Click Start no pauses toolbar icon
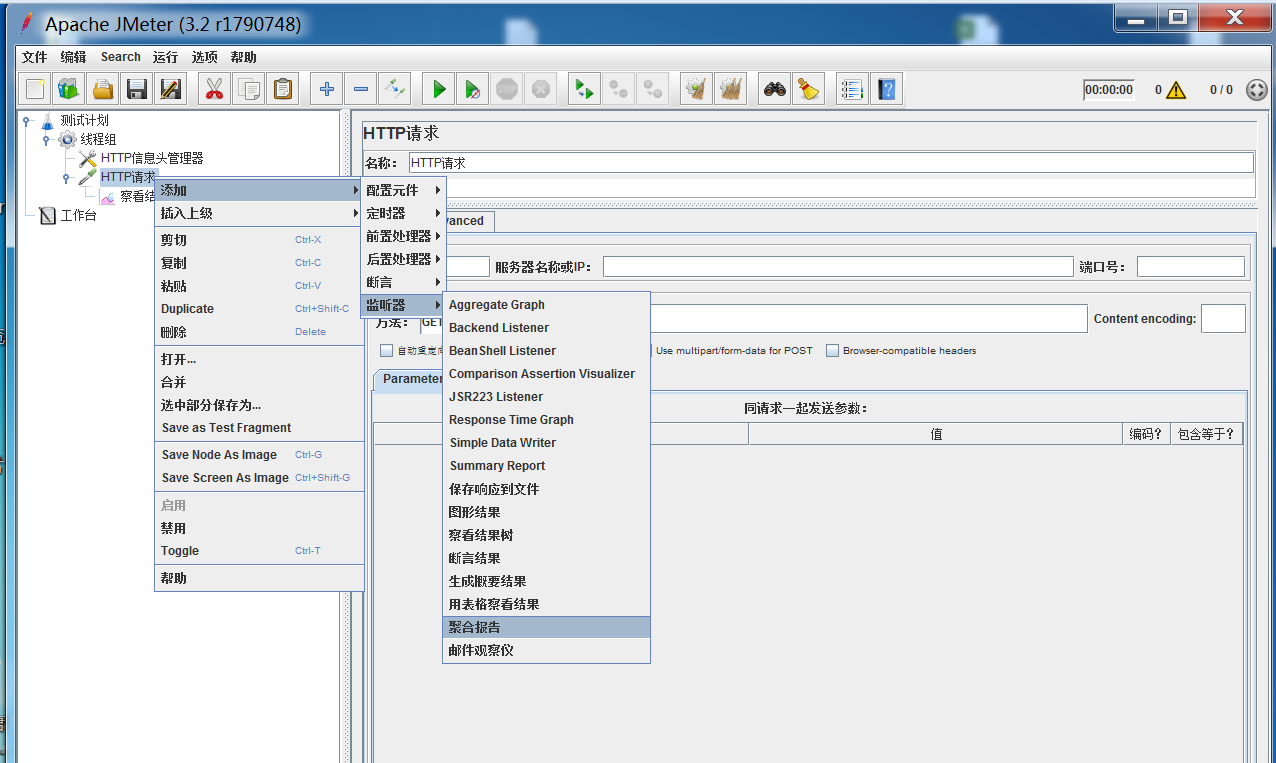Screen dimensions: 1276x763 [472, 89]
